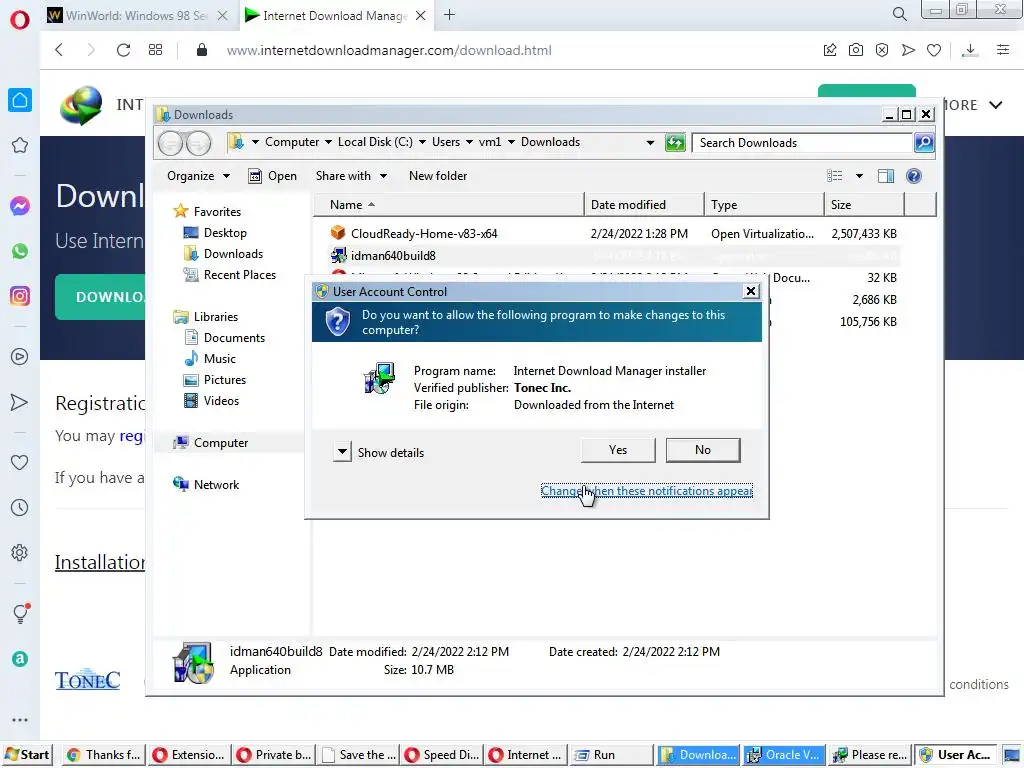Image resolution: width=1024 pixels, height=768 pixels.
Task: Sort files by the Name column
Action: click(449, 204)
